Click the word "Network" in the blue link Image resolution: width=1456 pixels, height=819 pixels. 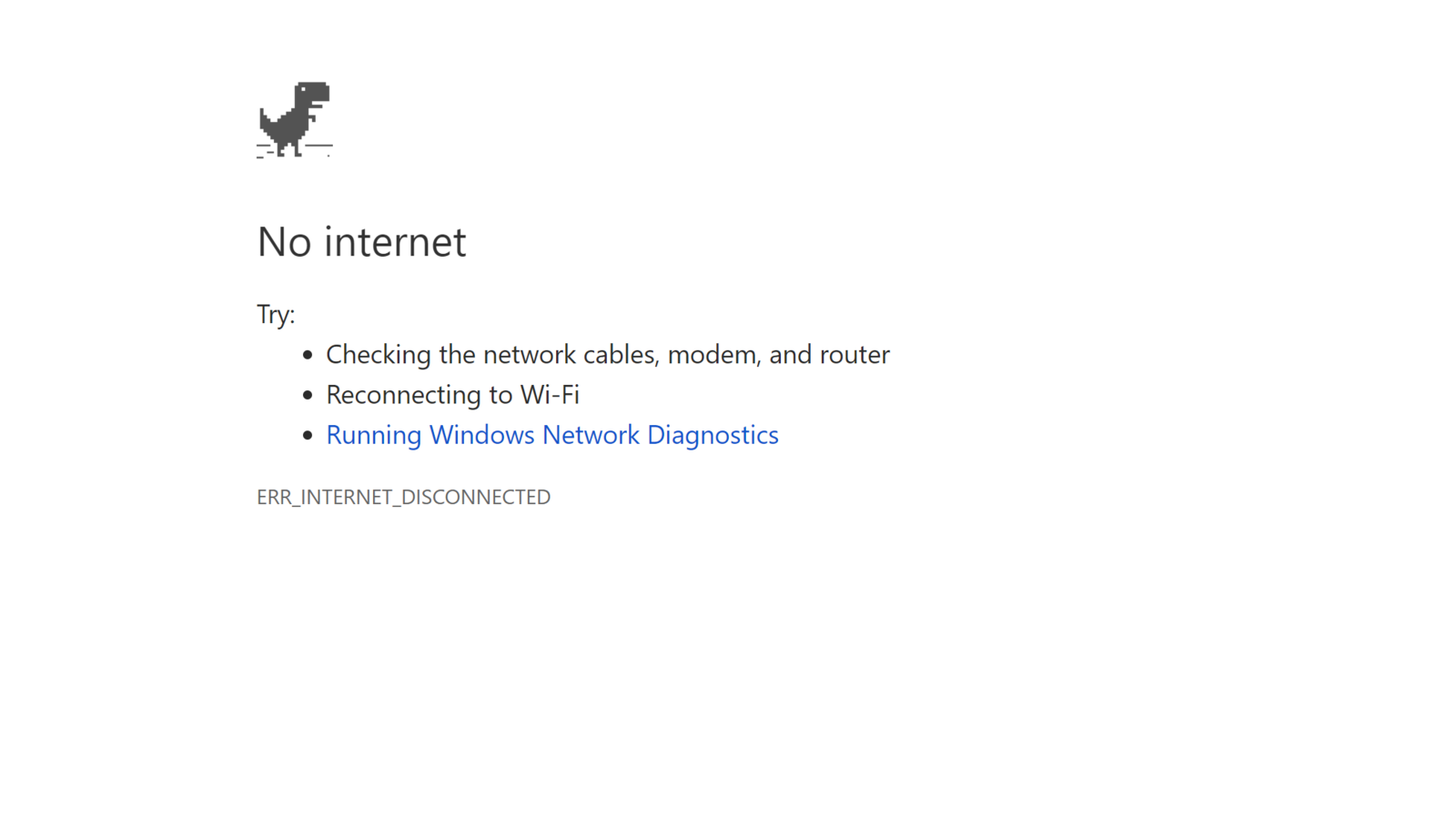[591, 435]
